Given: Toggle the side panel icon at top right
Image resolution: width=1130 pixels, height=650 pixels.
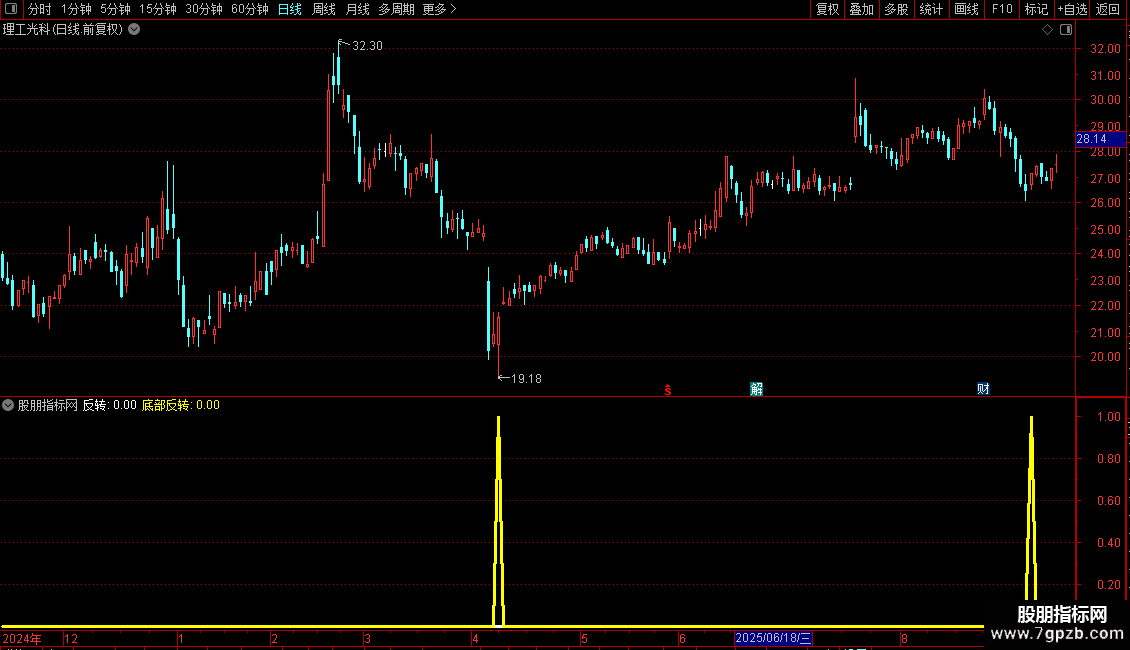Looking at the screenshot, I should tap(1066, 30).
